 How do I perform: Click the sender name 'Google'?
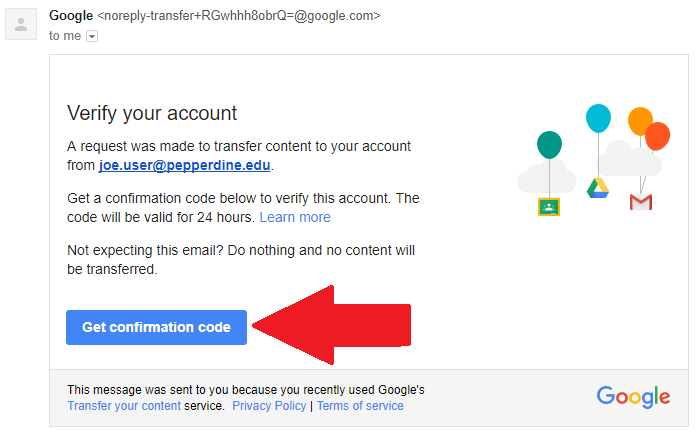(x=70, y=16)
